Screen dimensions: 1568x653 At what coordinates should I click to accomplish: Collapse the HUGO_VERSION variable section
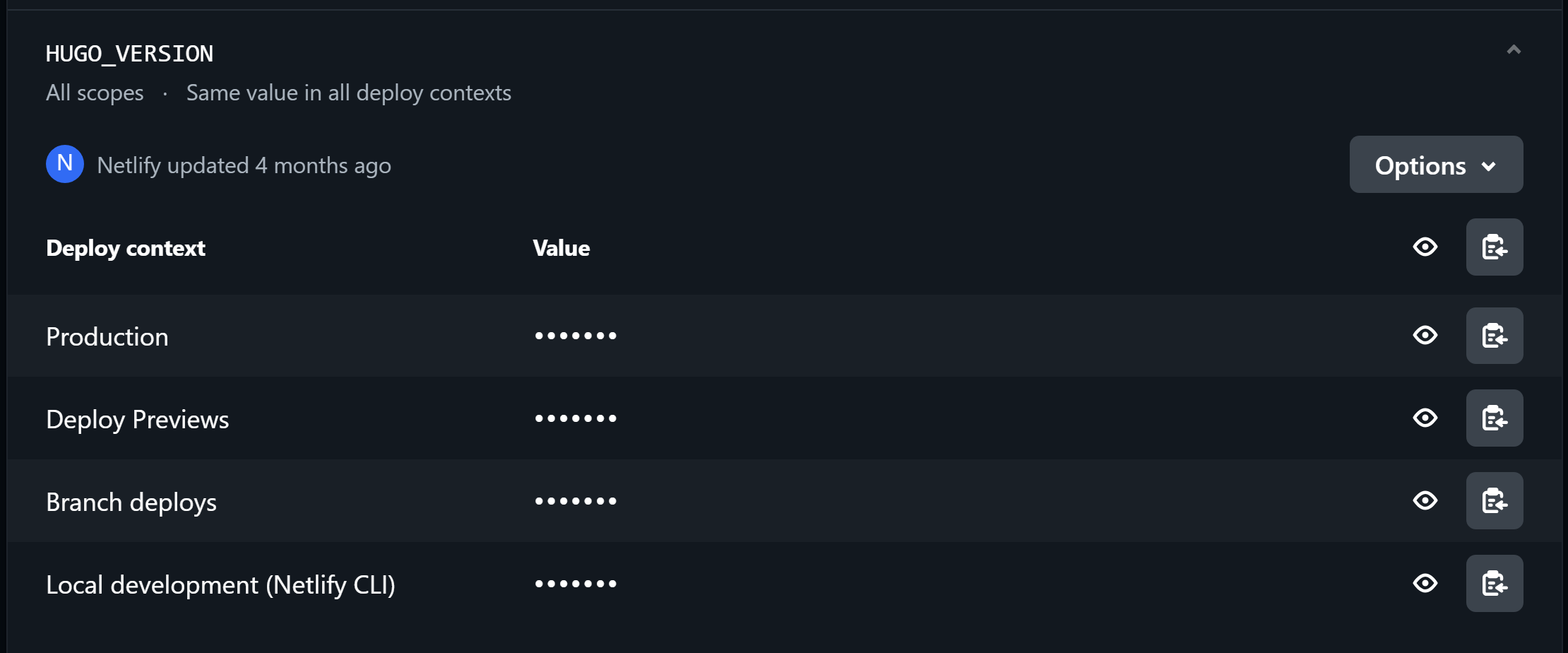coord(1513,49)
